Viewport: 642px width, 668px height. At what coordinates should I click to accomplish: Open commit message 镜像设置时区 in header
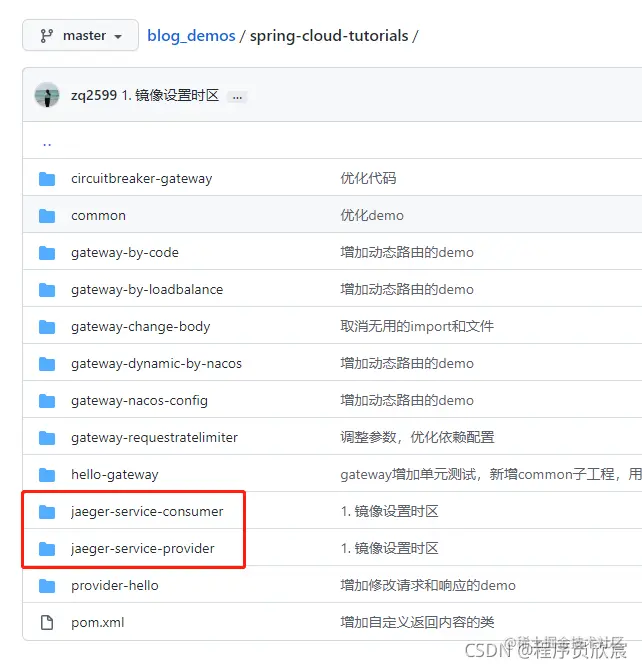pyautogui.click(x=170, y=95)
